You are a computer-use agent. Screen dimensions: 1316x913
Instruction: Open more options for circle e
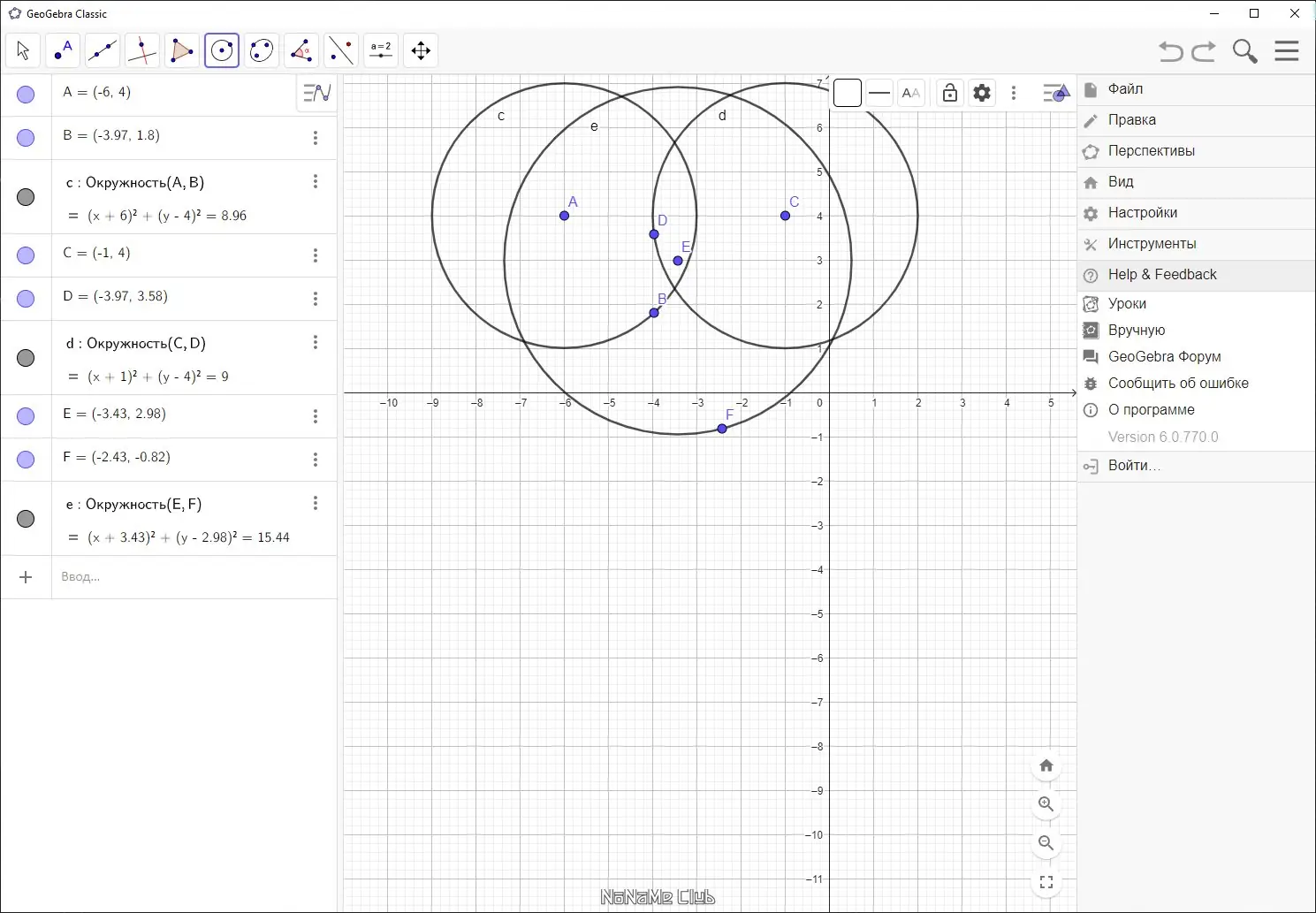[316, 503]
